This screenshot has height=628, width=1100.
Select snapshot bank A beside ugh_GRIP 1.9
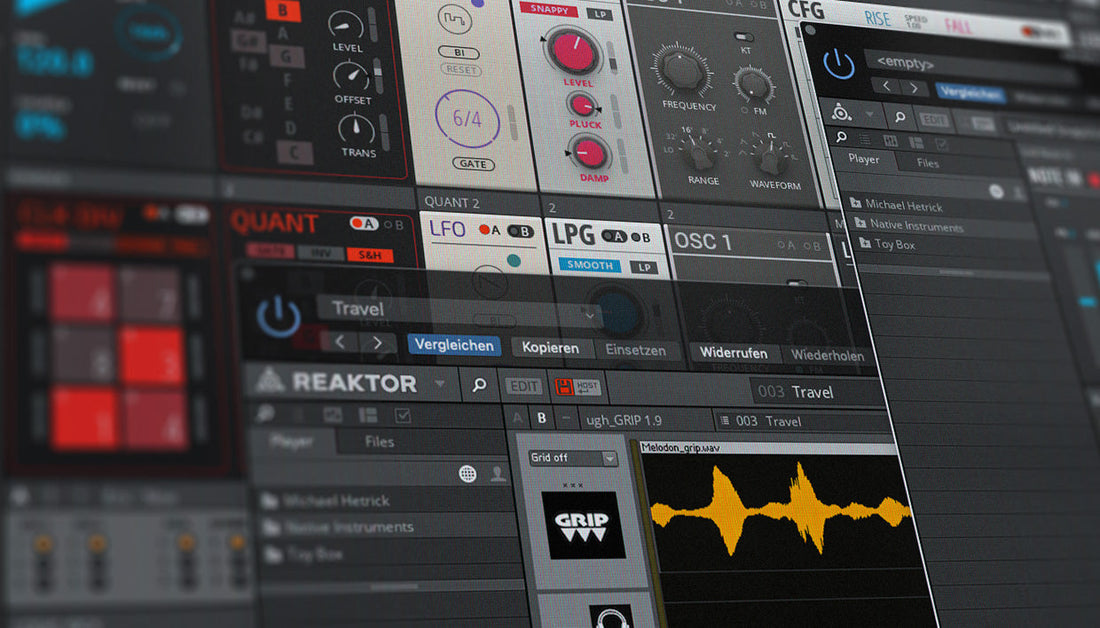pyautogui.click(x=518, y=418)
